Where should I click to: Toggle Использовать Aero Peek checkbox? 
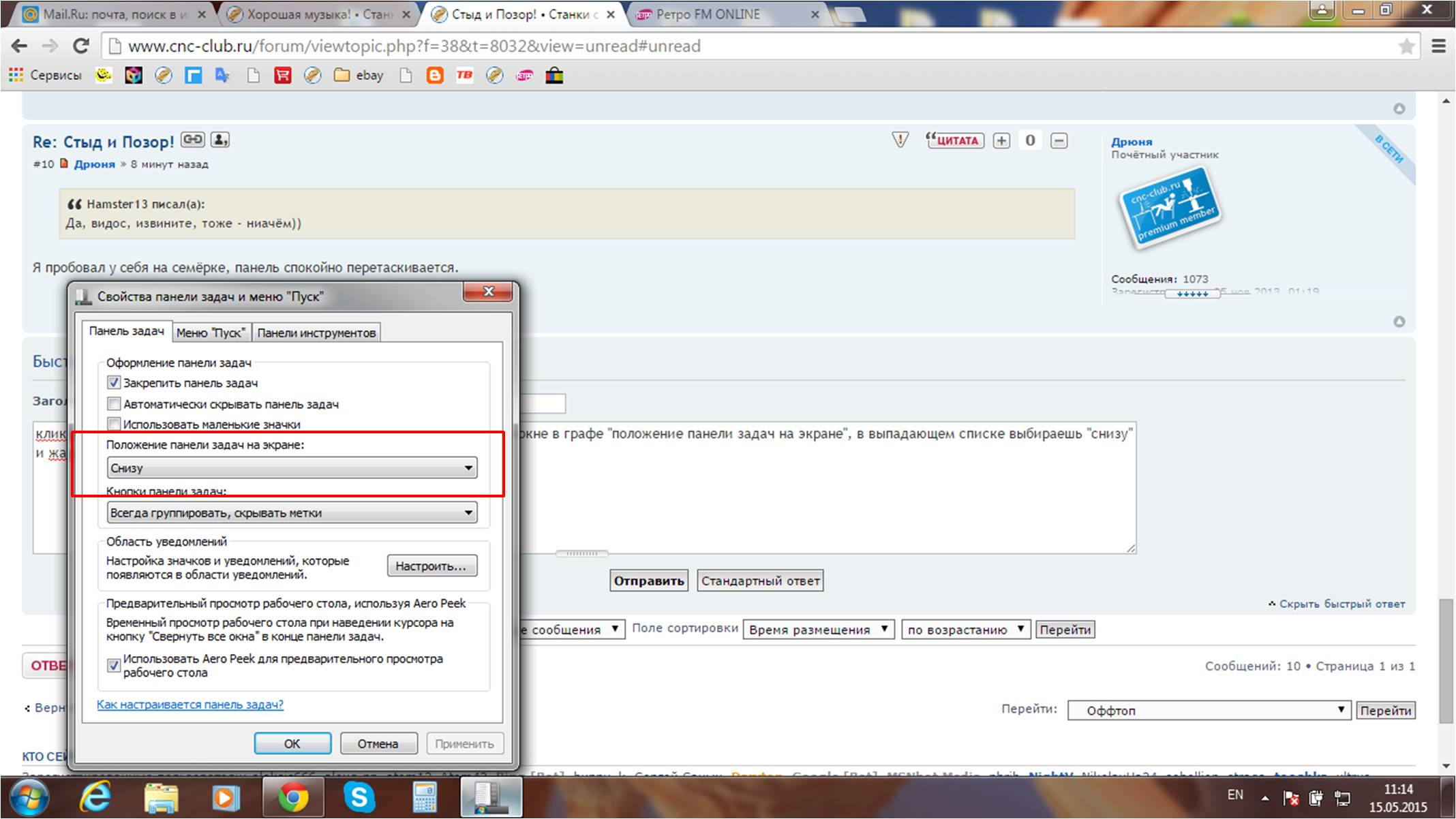[114, 665]
